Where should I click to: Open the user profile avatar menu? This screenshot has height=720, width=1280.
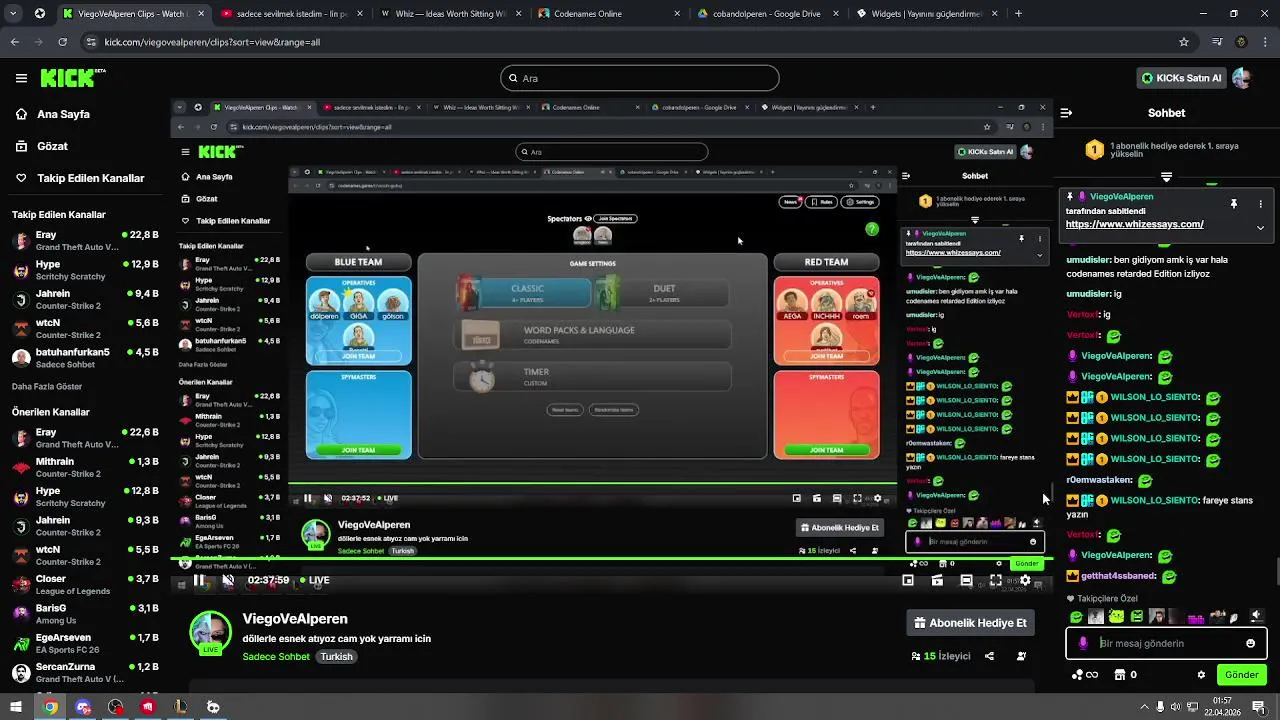1241,78
